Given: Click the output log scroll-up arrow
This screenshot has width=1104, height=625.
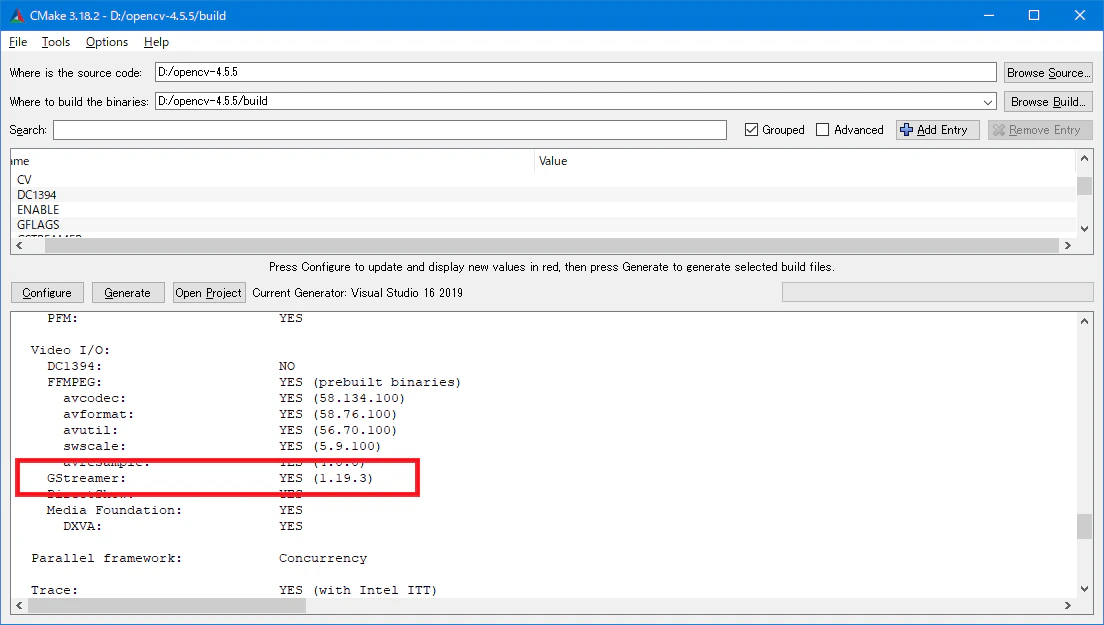Looking at the screenshot, I should tap(1084, 321).
